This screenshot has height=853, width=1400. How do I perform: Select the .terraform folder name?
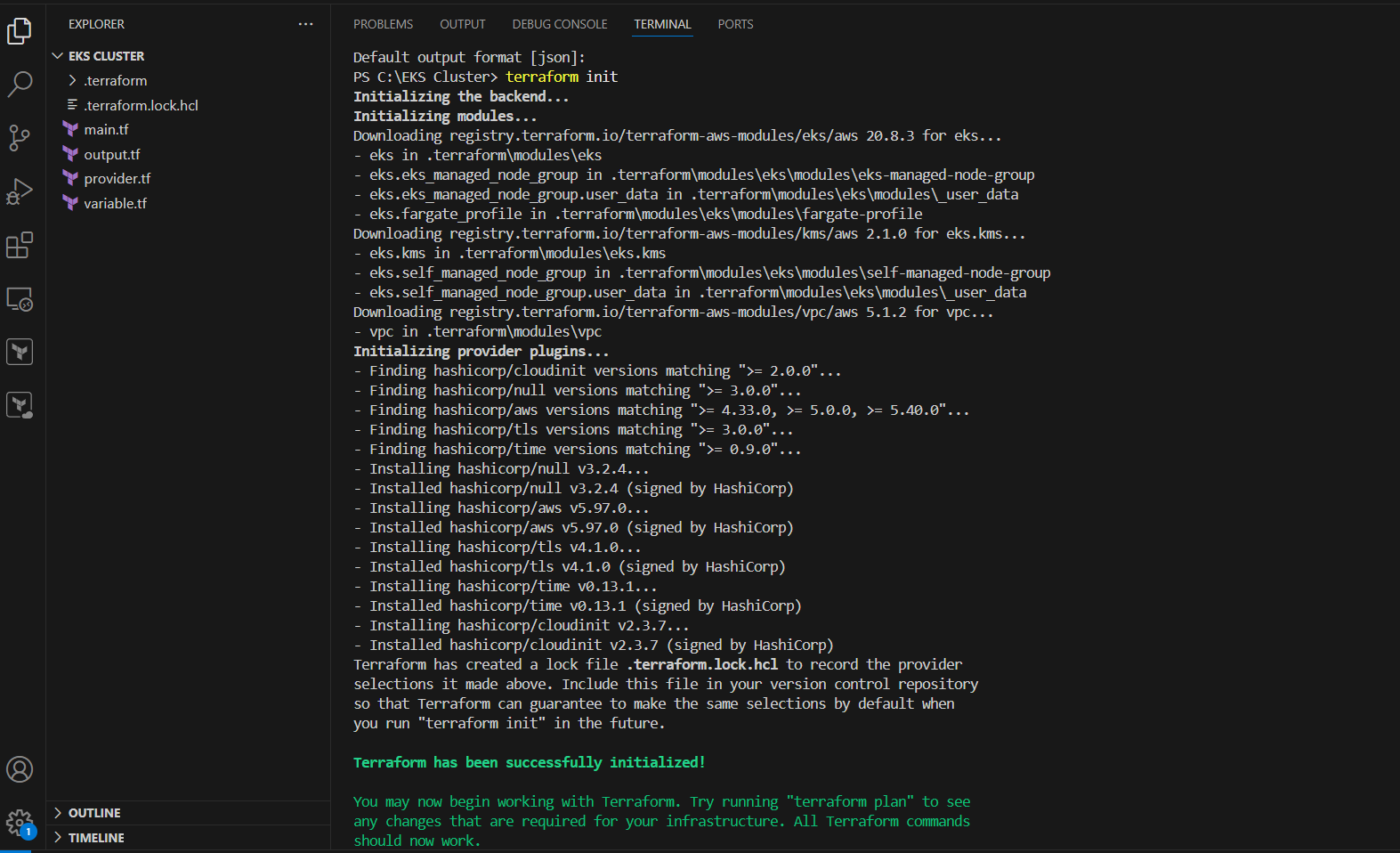pos(116,80)
